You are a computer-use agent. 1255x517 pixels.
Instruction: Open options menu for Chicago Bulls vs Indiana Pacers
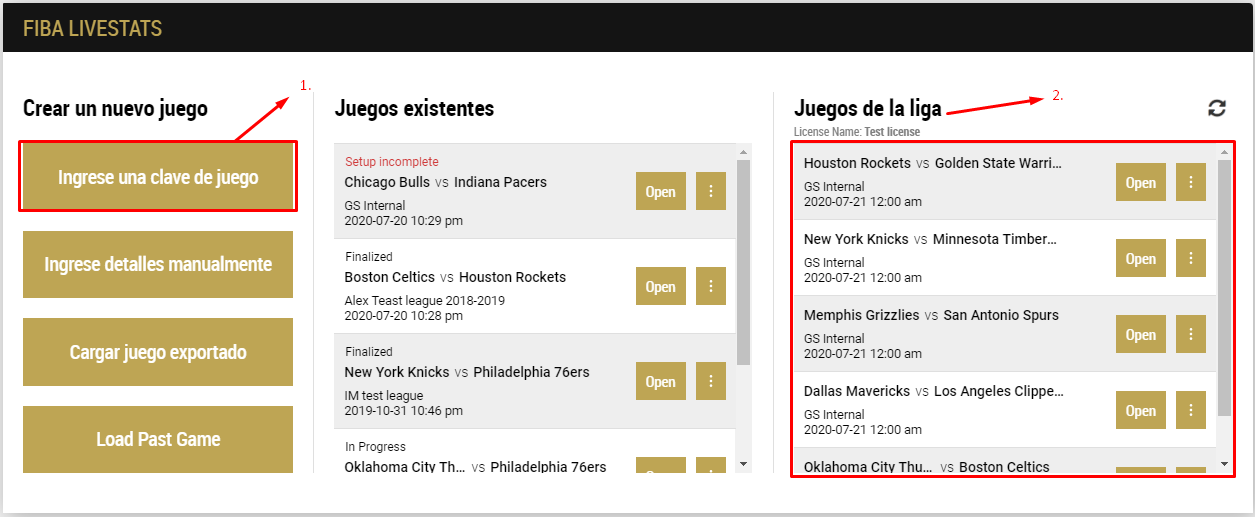point(710,191)
